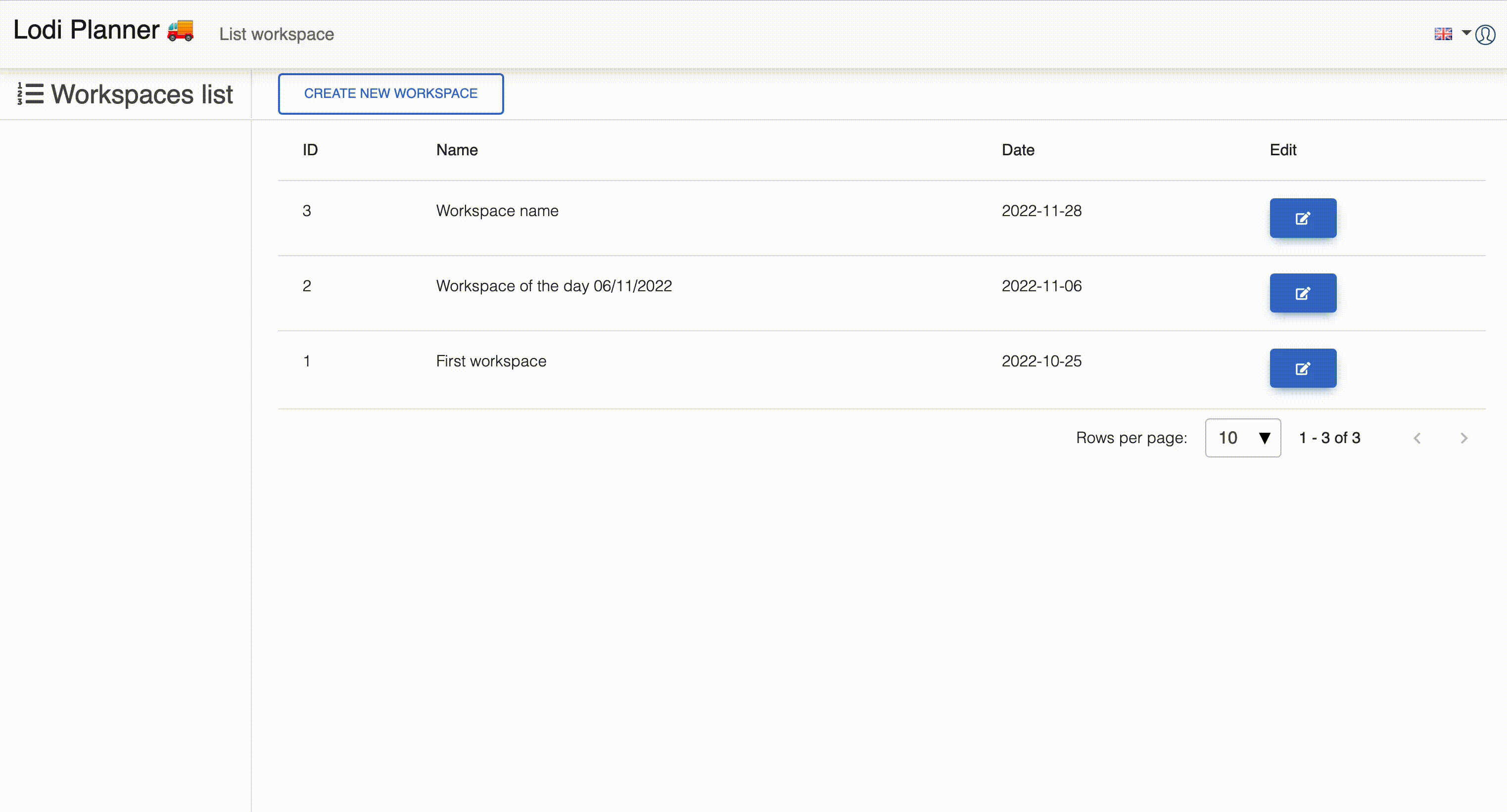Image resolution: width=1507 pixels, height=812 pixels.
Task: Click the 'List workspace' breadcrumb link
Action: (276, 33)
